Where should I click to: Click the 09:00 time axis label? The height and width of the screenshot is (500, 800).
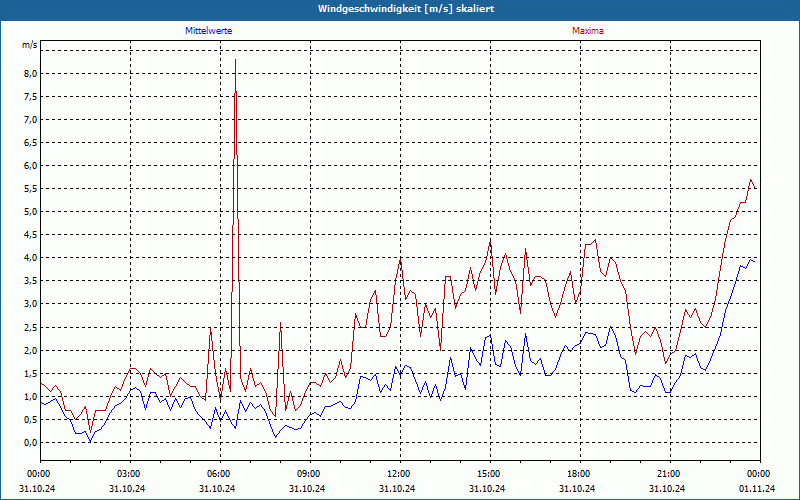pos(310,474)
